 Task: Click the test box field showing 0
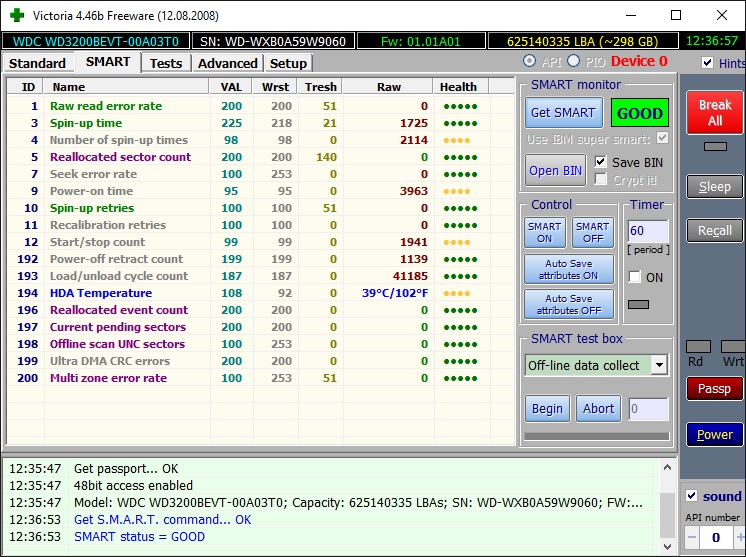pyautogui.click(x=648, y=409)
